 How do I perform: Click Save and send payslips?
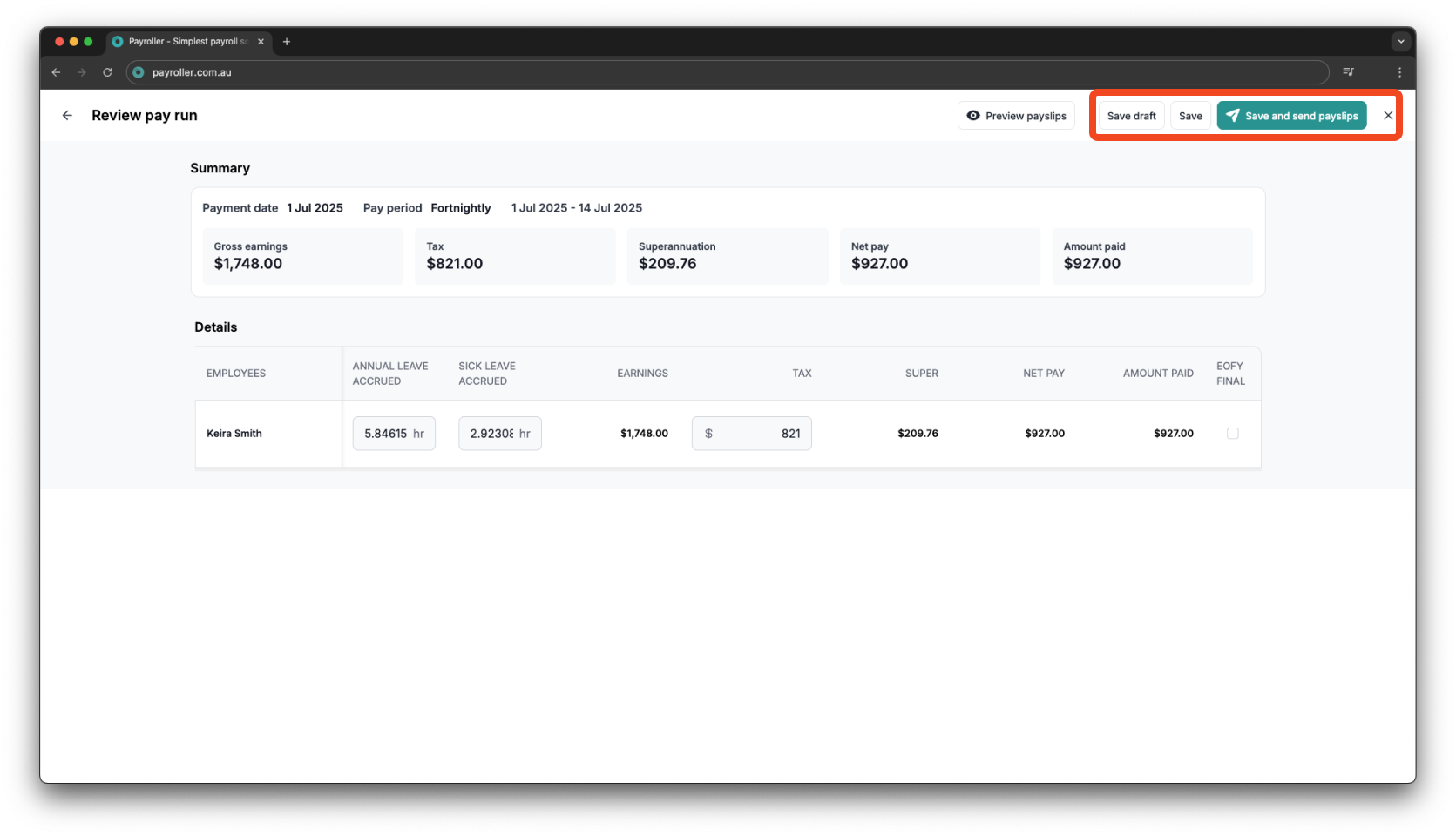pos(1291,115)
